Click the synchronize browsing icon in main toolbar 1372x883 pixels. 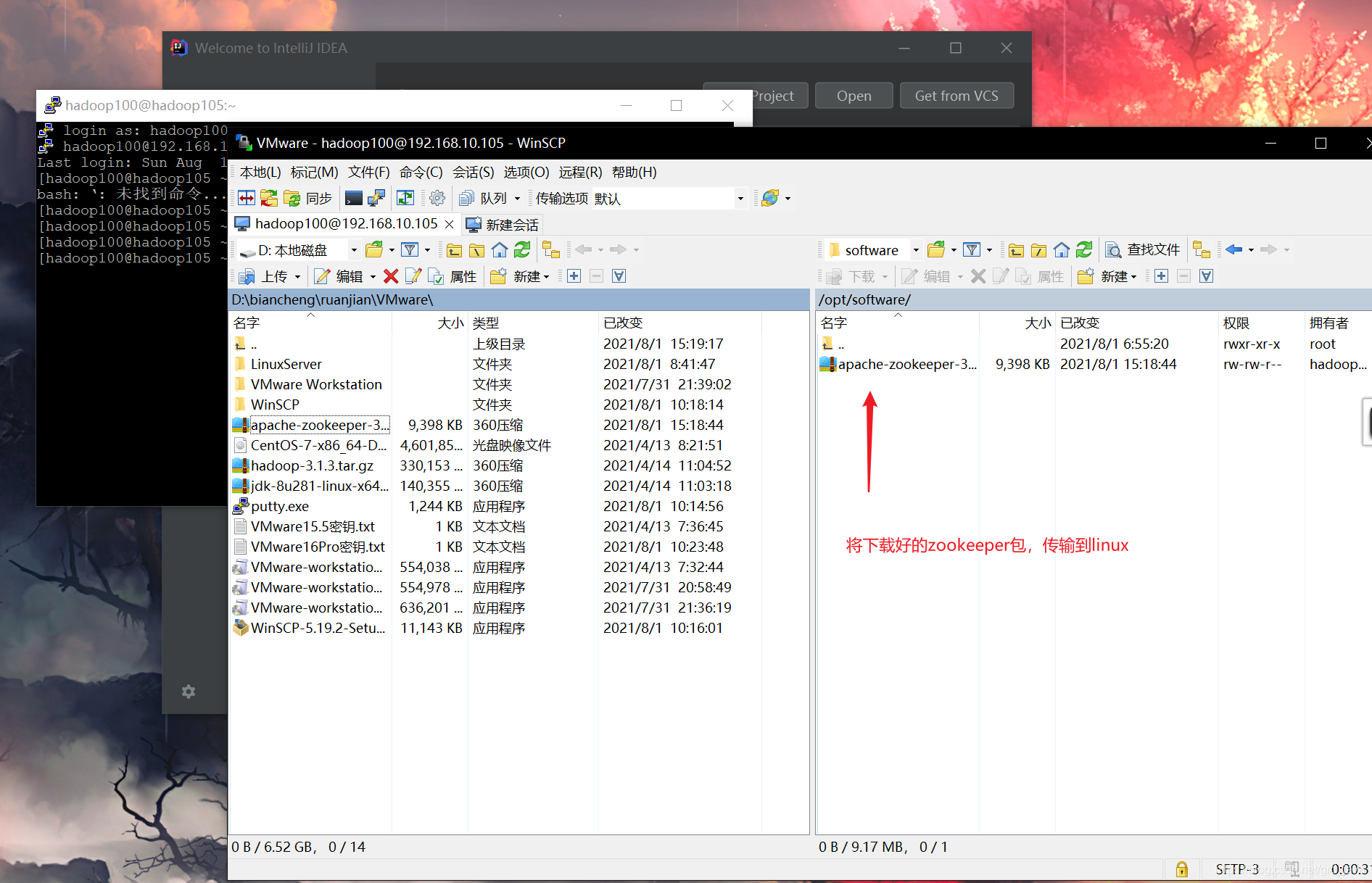(x=269, y=198)
